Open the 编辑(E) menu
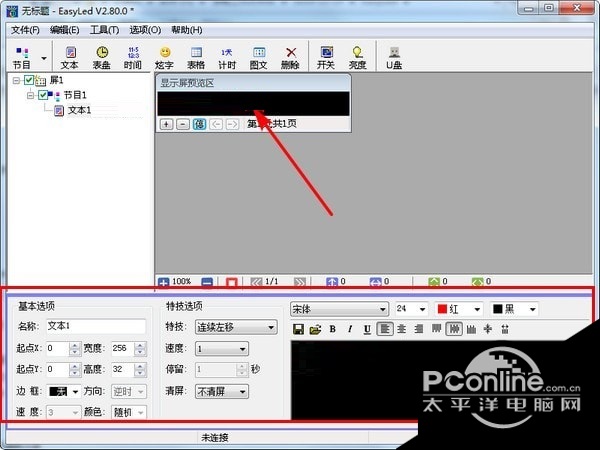 pos(65,30)
